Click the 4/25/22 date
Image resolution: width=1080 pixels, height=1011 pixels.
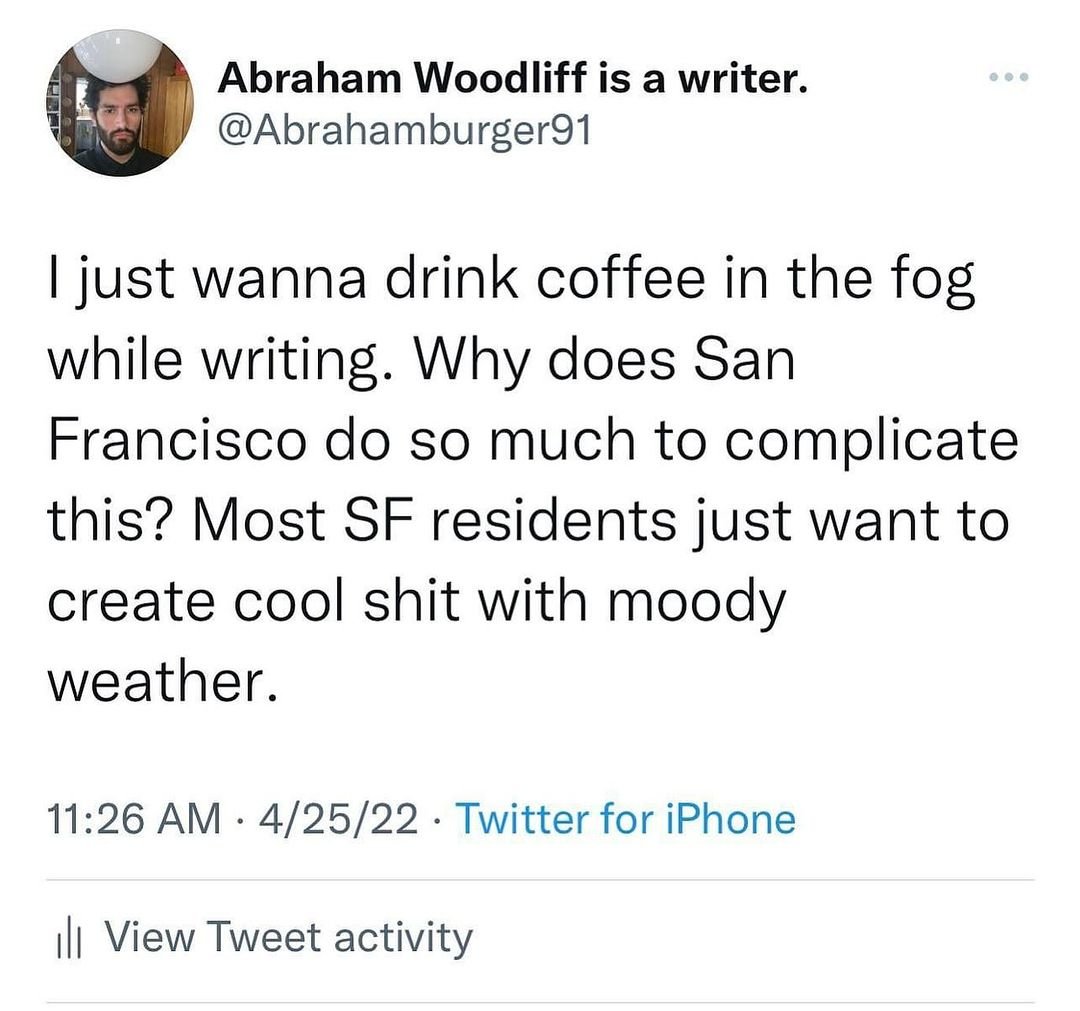(338, 820)
